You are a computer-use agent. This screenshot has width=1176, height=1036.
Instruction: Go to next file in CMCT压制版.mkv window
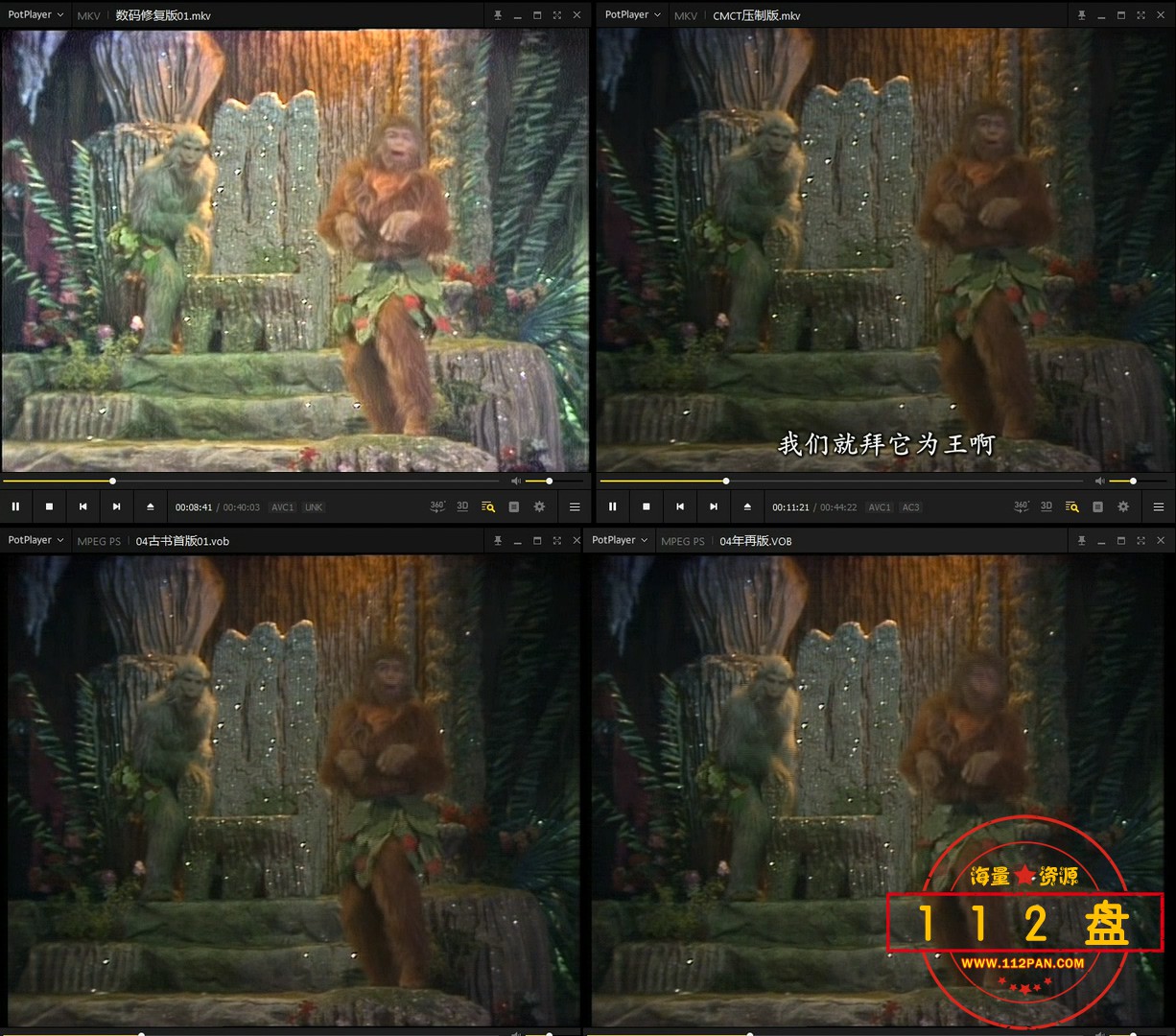click(x=713, y=506)
